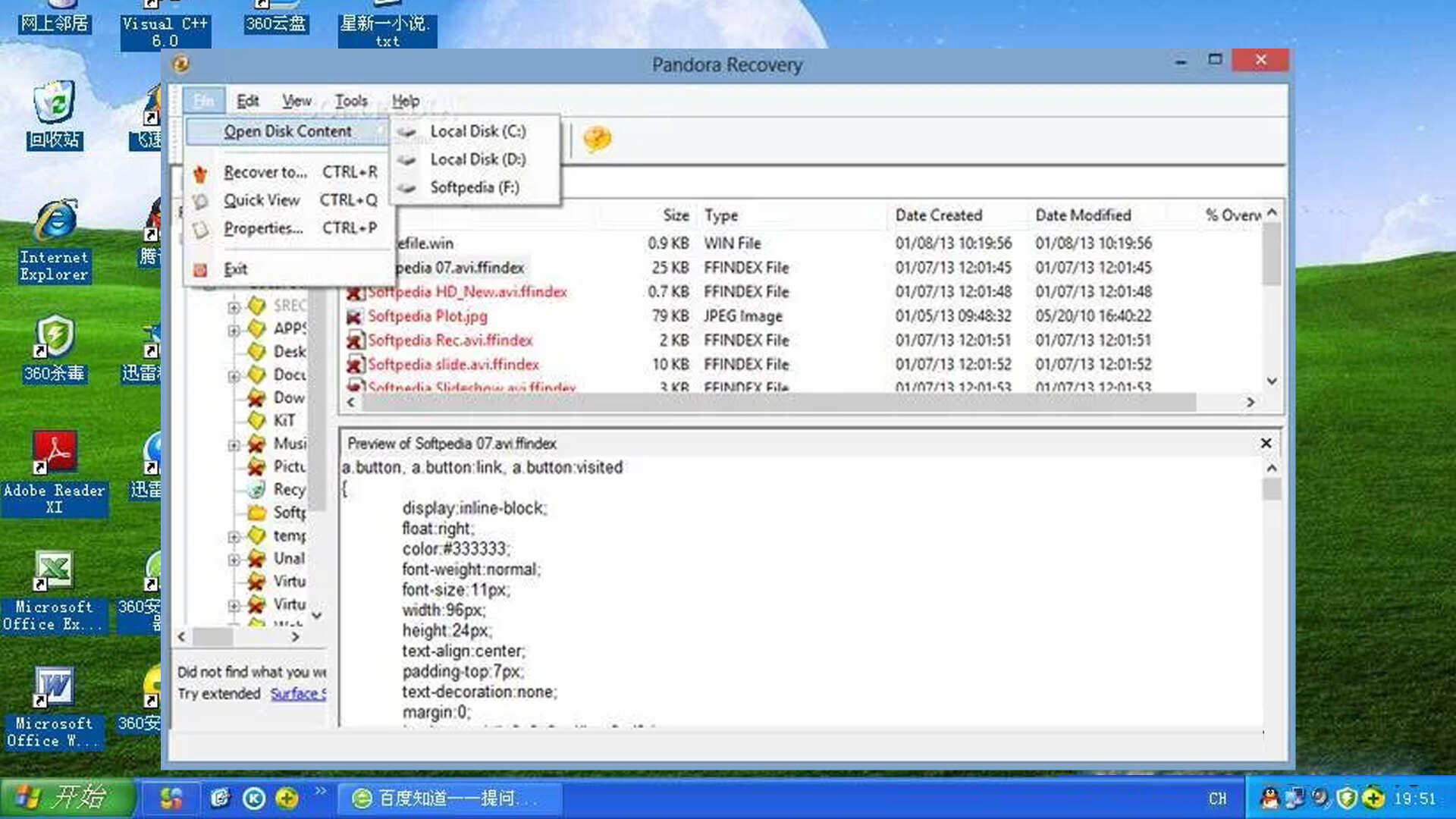The image size is (1456, 819).
Task: Select the Dow folder in tree
Action: tap(289, 398)
